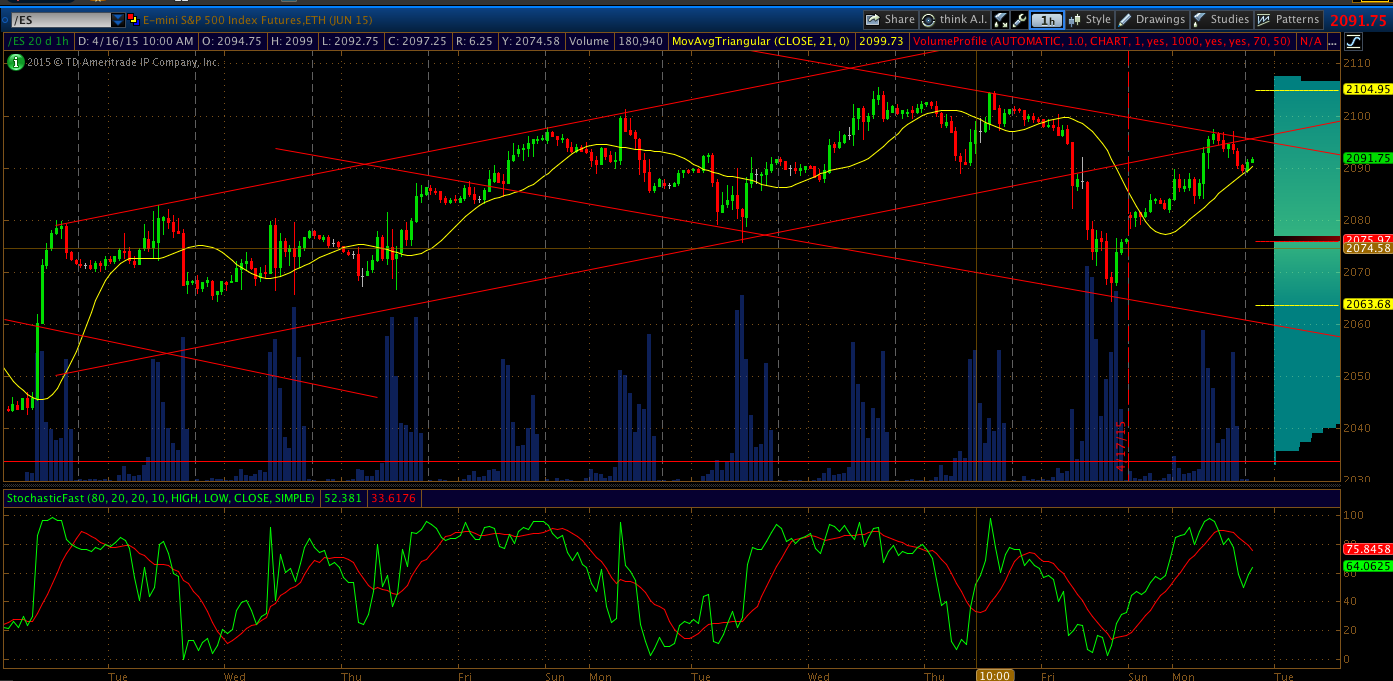The width and height of the screenshot is (1393, 681).
Task: Change the 1h timeframe button
Action: coord(1046,19)
